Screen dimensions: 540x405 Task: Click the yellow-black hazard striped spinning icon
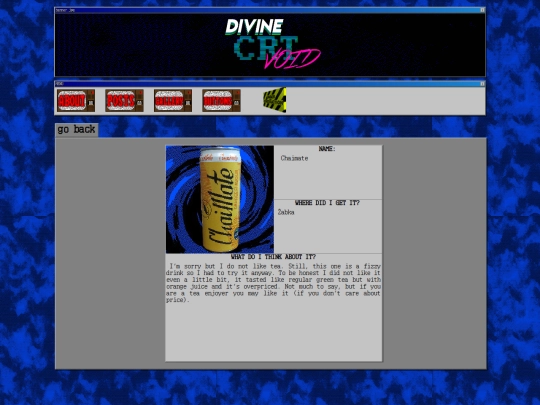click(275, 100)
